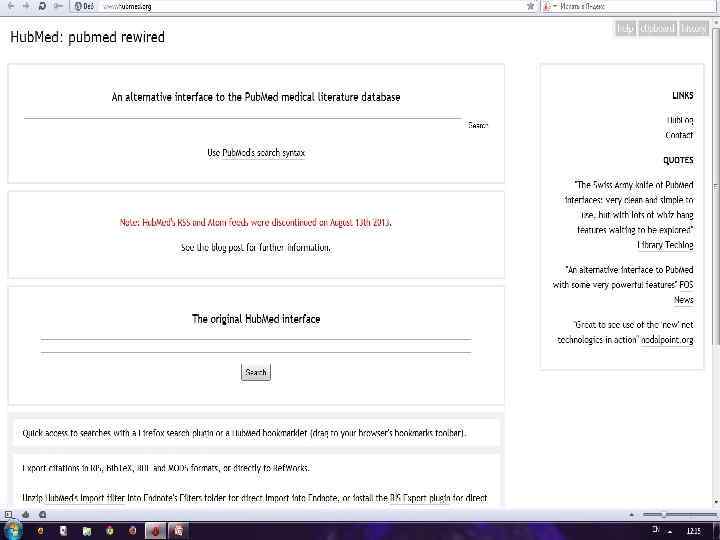The height and width of the screenshot is (540, 720).
Task: Open the HubLog link under LINKS
Action: pos(680,120)
